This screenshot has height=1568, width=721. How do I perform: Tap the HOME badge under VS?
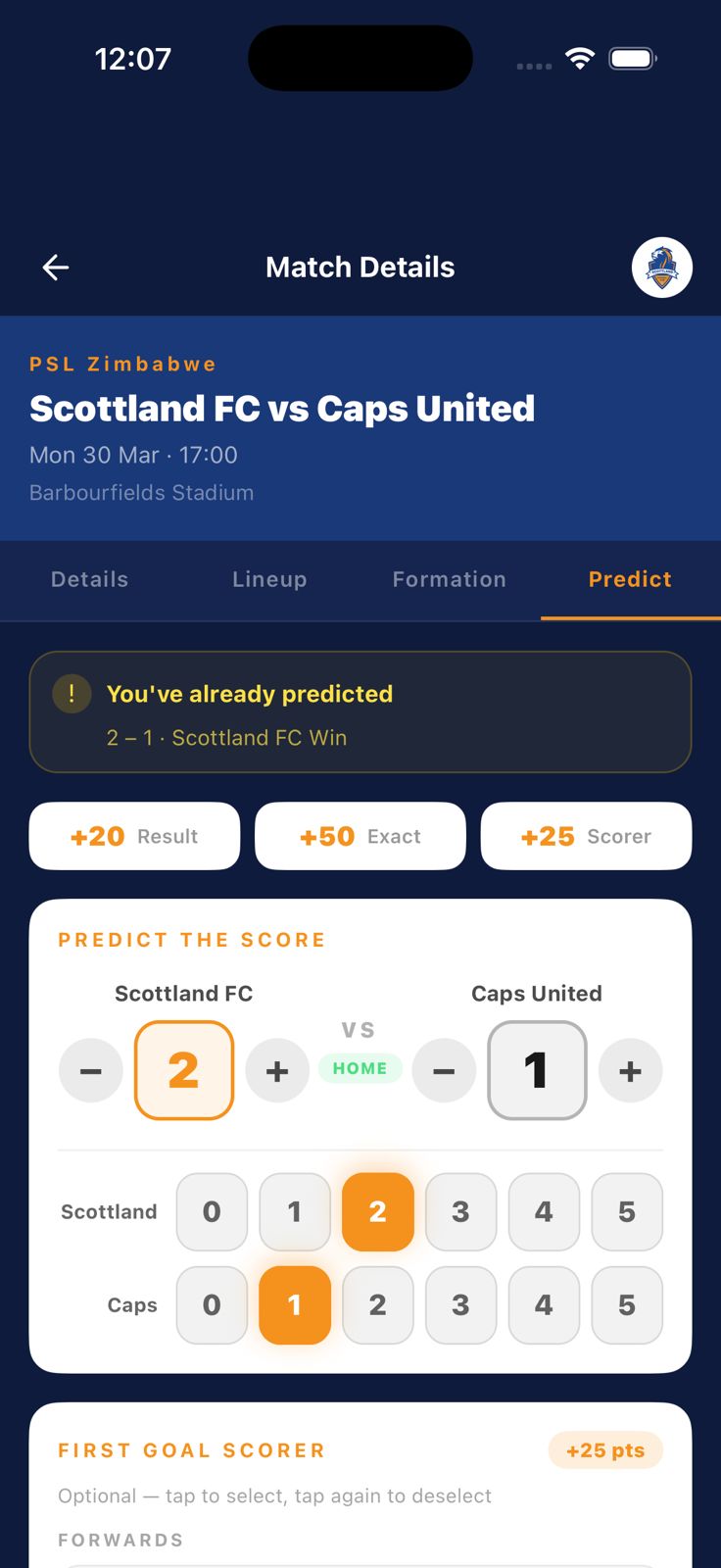[x=360, y=1068]
